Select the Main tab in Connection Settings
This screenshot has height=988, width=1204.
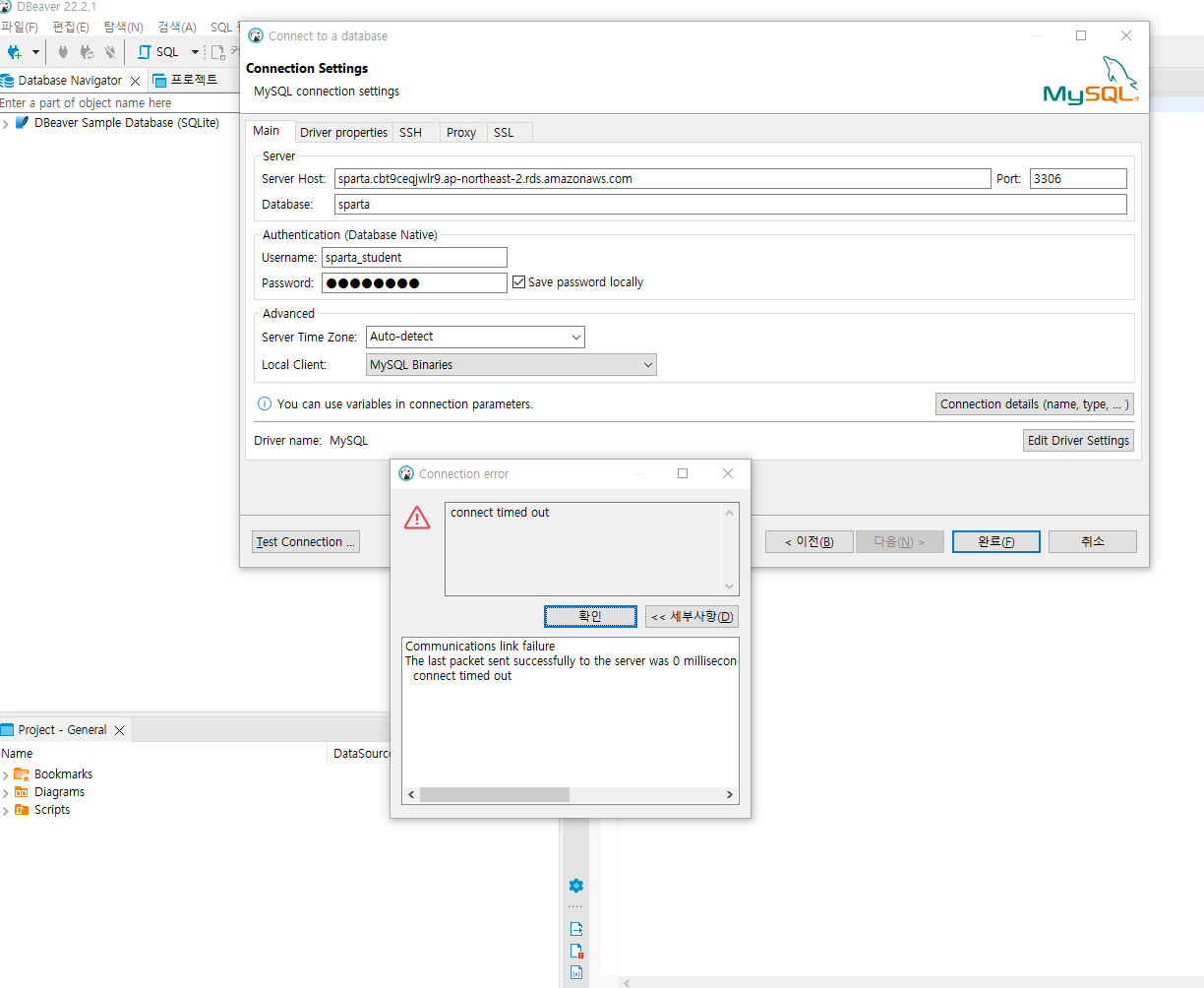click(x=267, y=131)
